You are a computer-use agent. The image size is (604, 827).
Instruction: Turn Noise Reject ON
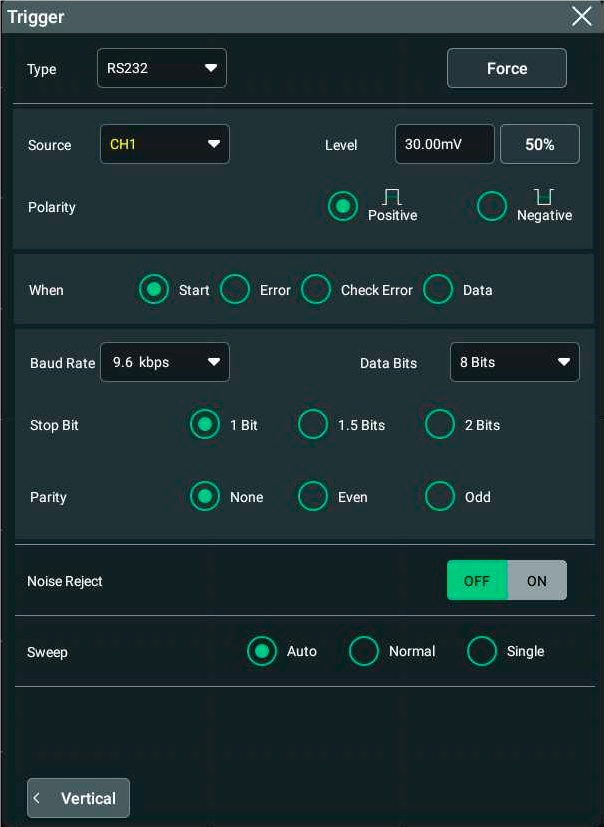pos(537,581)
